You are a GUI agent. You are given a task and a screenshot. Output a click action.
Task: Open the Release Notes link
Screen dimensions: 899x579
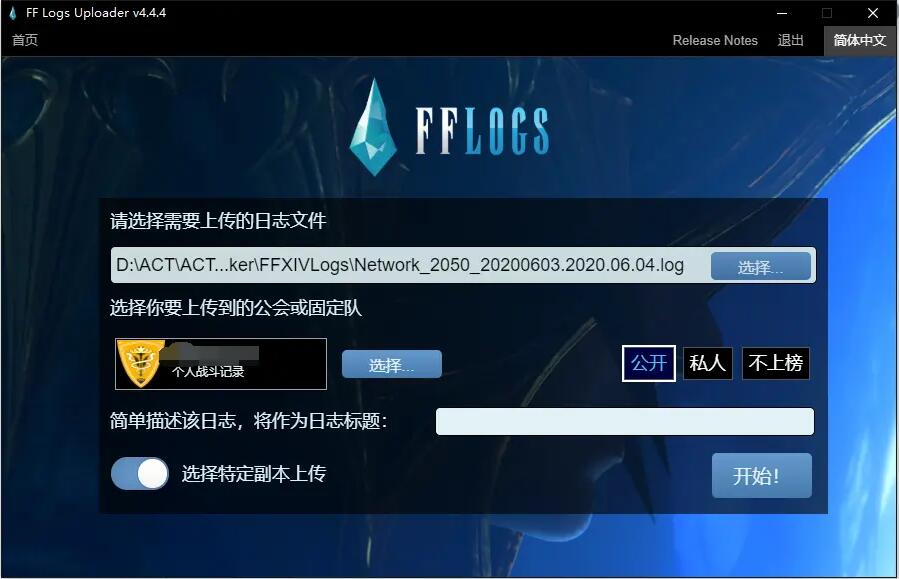tap(715, 40)
